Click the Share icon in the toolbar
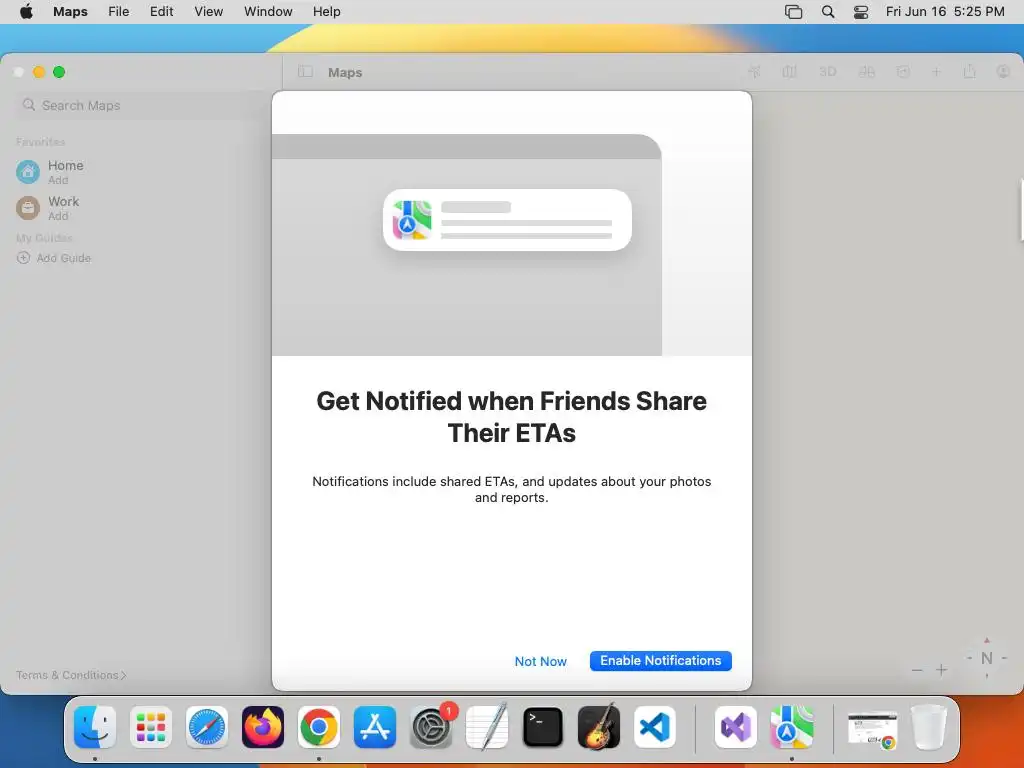Screen dimensions: 1024x768 pyautogui.click(x=969, y=72)
